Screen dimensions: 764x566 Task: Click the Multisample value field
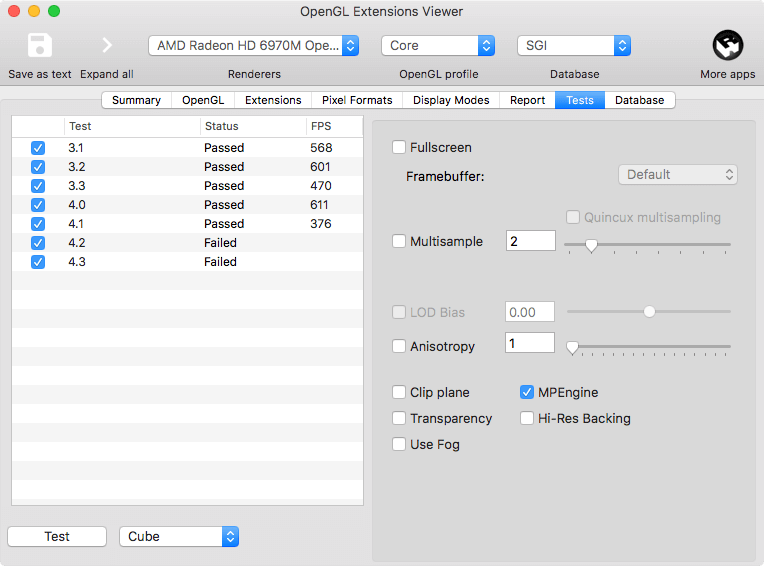[x=531, y=241]
